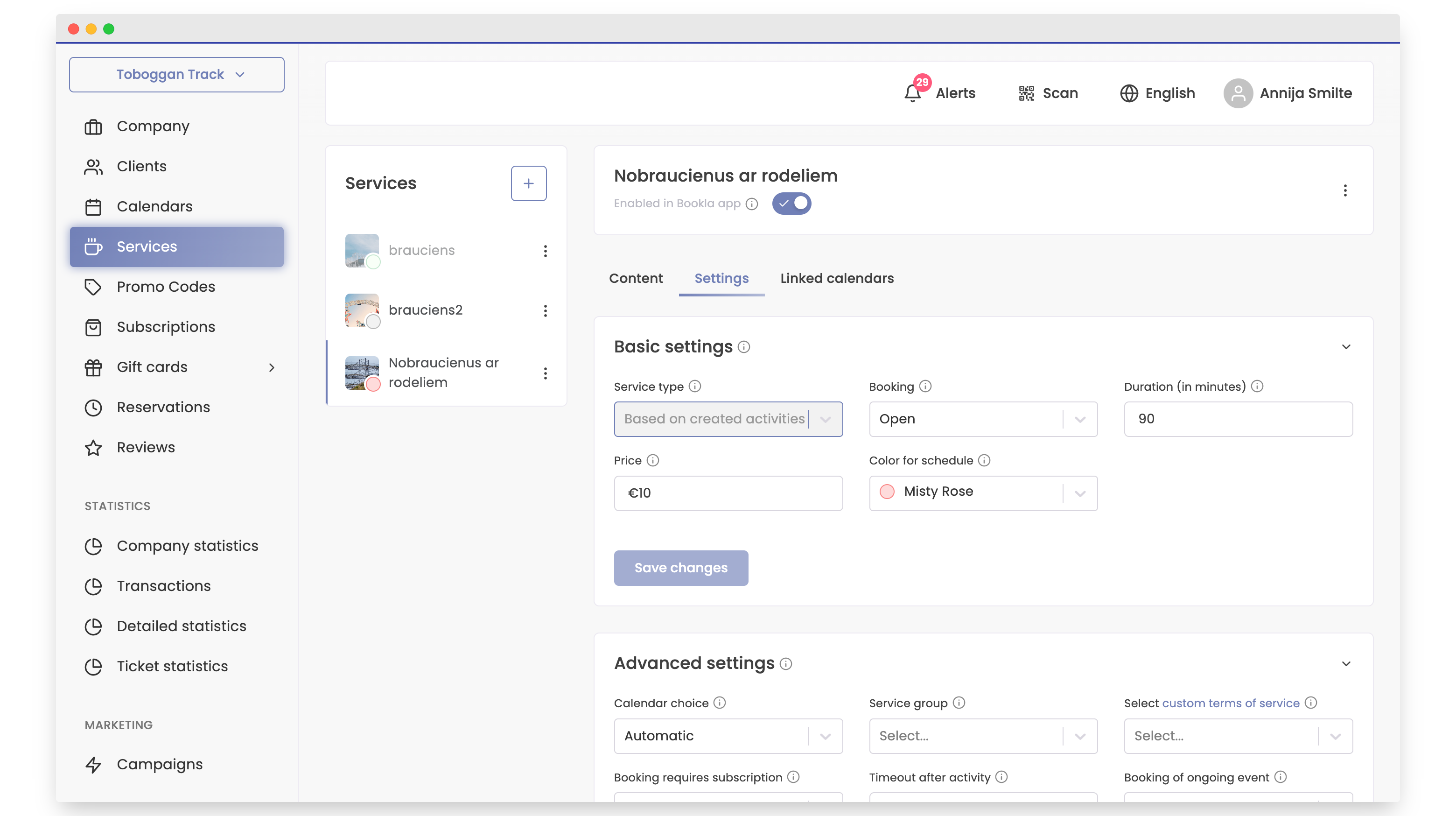Click the Save changes button

point(680,568)
